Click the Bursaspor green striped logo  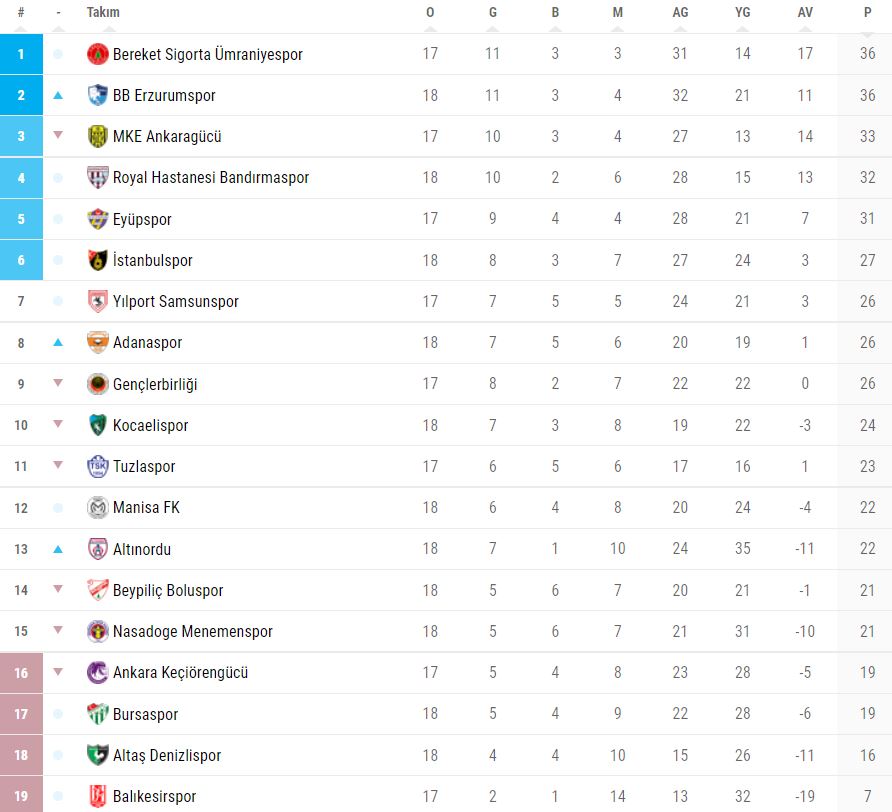pos(97,714)
